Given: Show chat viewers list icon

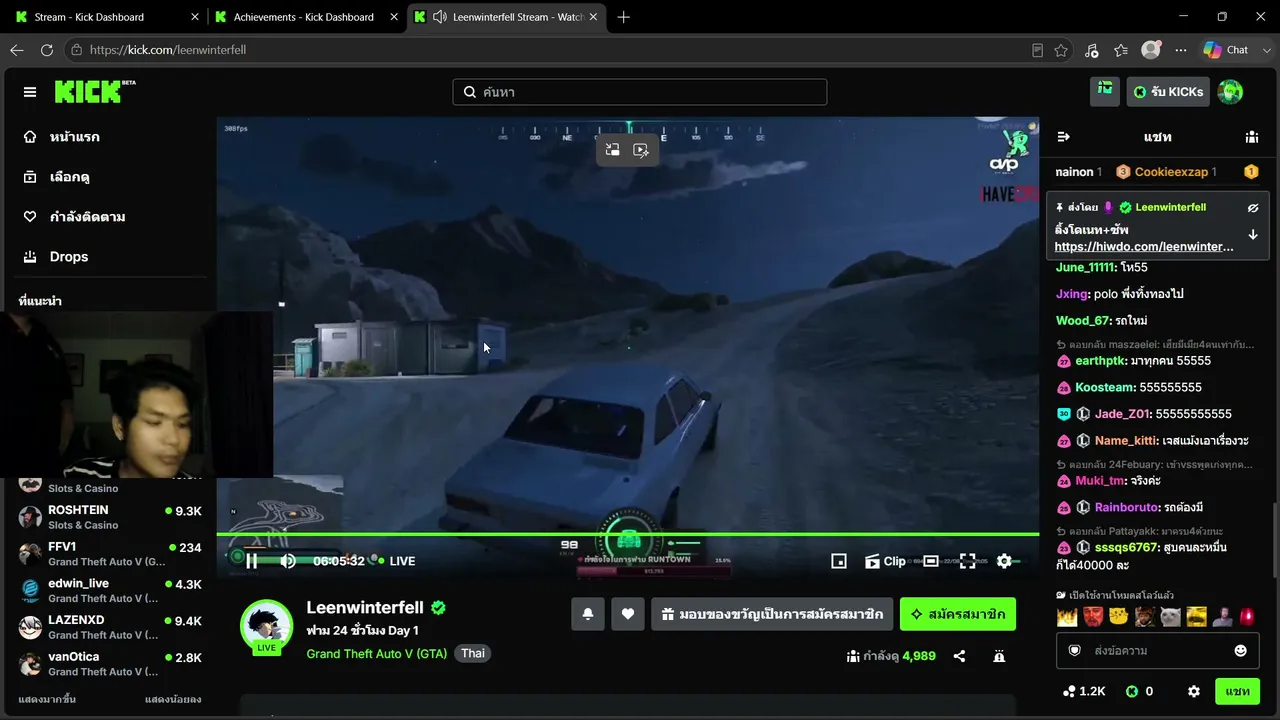Looking at the screenshot, I should pos(1252,137).
